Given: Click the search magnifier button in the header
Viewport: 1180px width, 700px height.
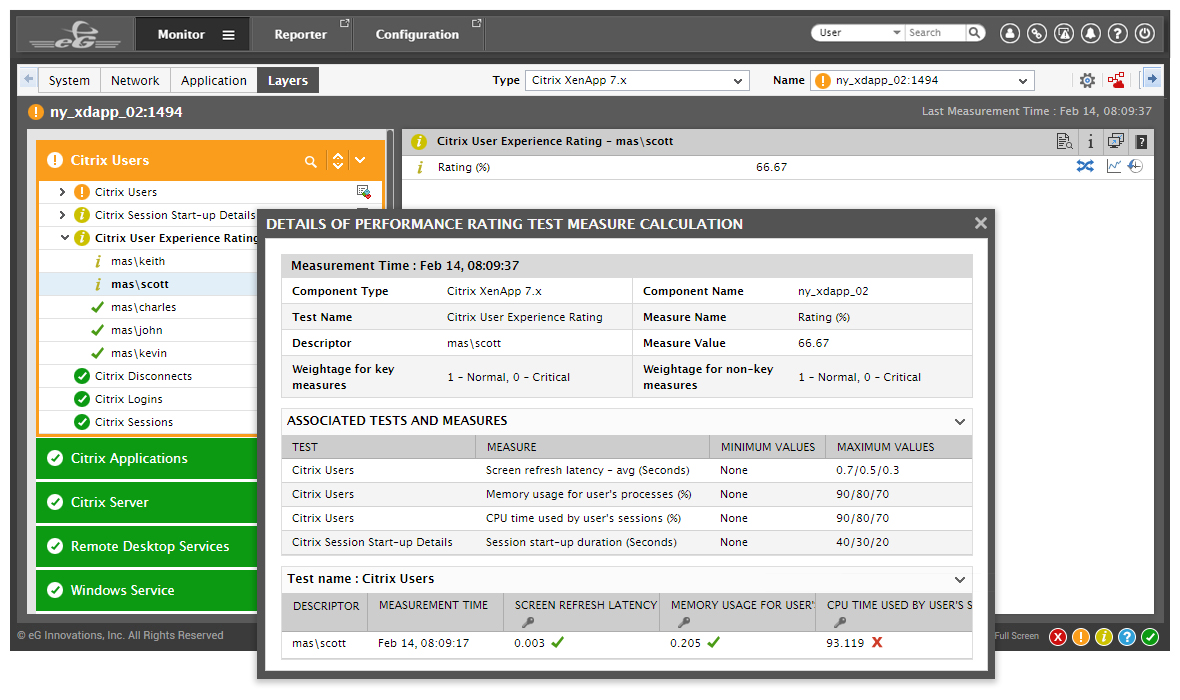Looking at the screenshot, I should pyautogui.click(x=975, y=32).
